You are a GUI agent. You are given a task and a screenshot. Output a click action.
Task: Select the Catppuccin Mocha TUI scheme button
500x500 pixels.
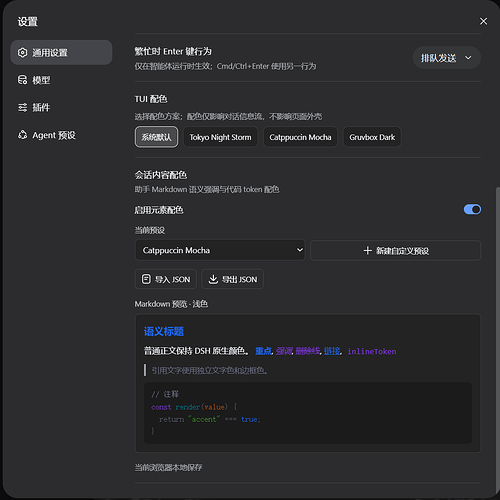(x=300, y=137)
